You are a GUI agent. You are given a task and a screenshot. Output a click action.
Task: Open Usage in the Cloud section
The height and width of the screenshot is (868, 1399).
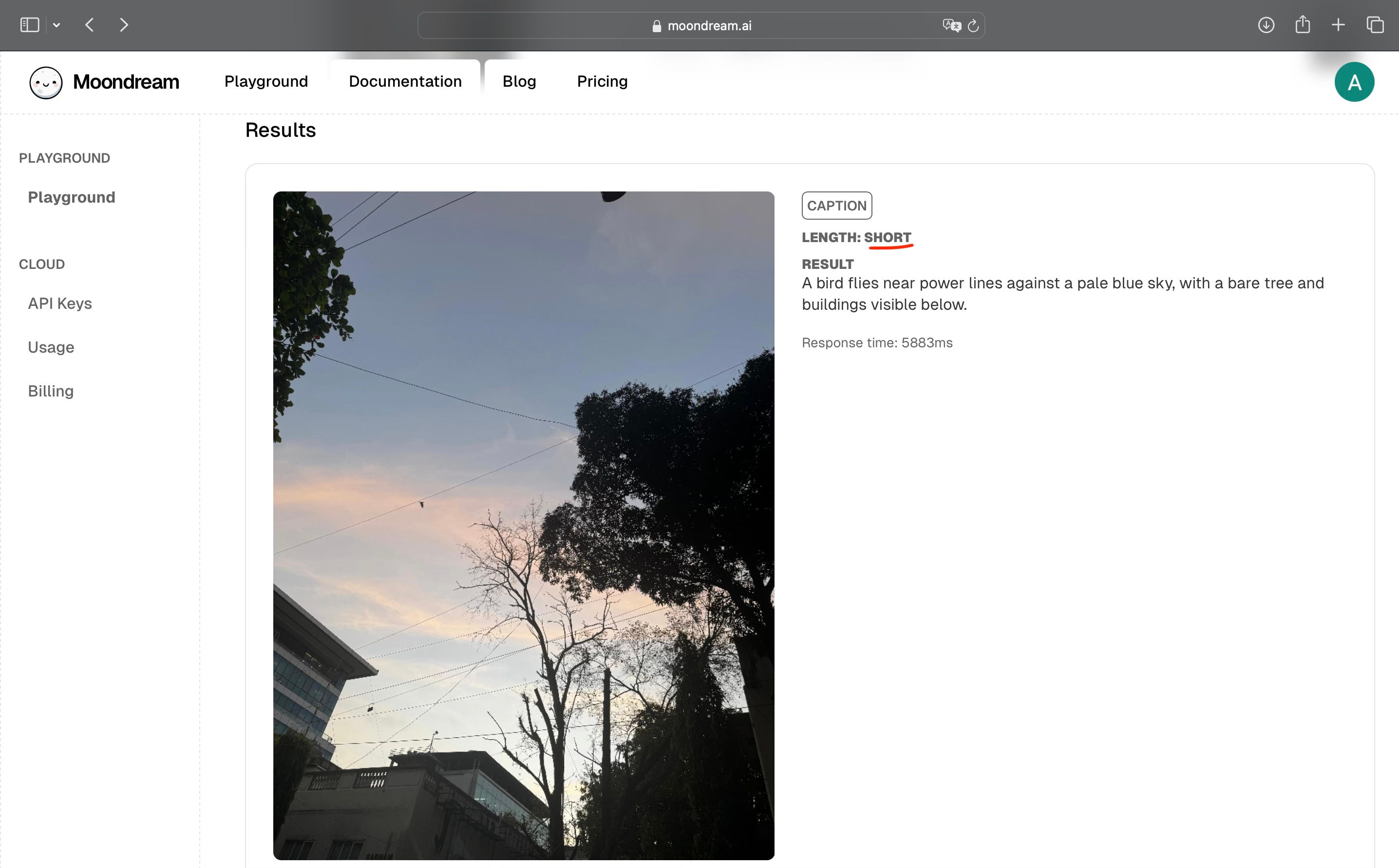[51, 347]
